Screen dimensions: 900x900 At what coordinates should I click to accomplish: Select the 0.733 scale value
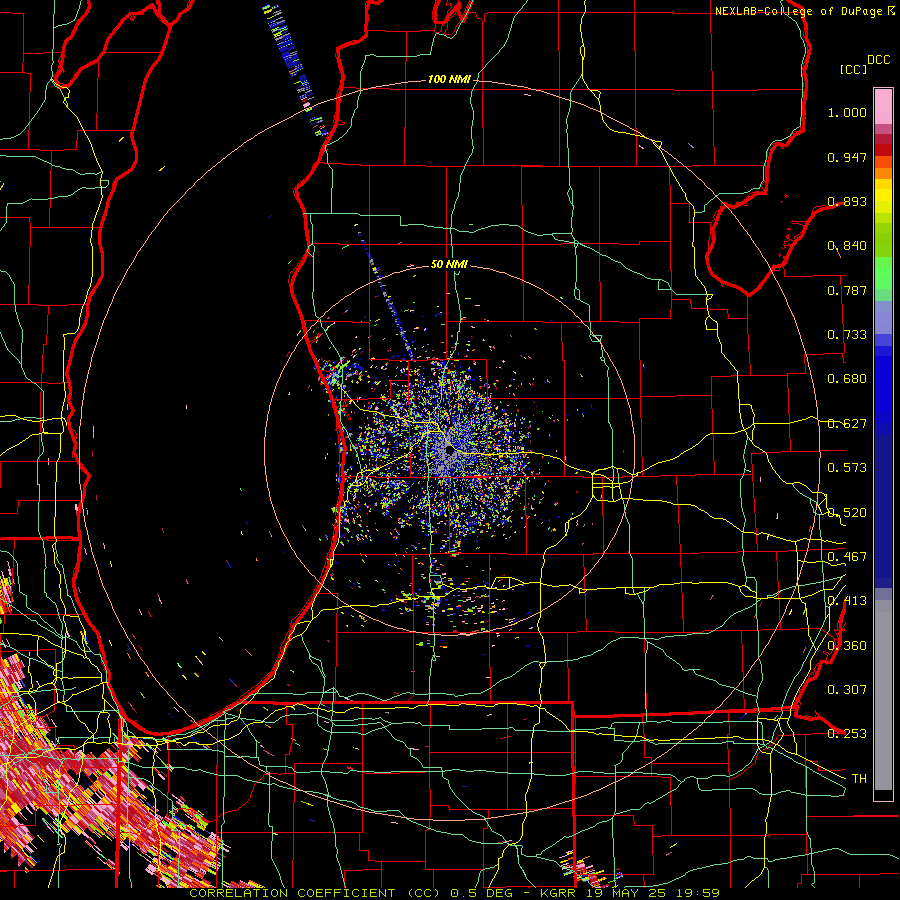click(847, 335)
